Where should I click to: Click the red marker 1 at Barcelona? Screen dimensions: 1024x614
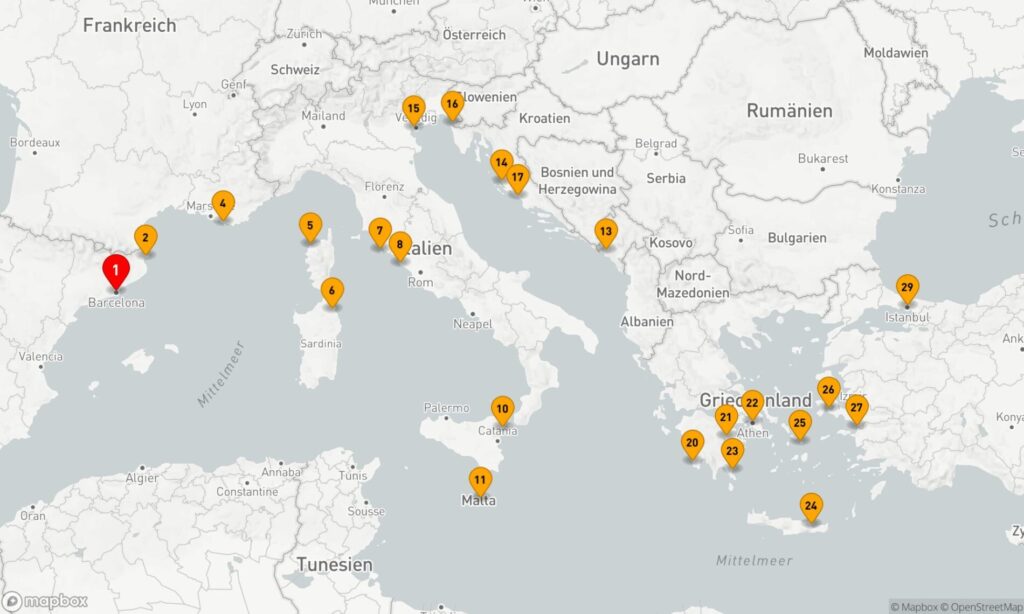point(116,270)
